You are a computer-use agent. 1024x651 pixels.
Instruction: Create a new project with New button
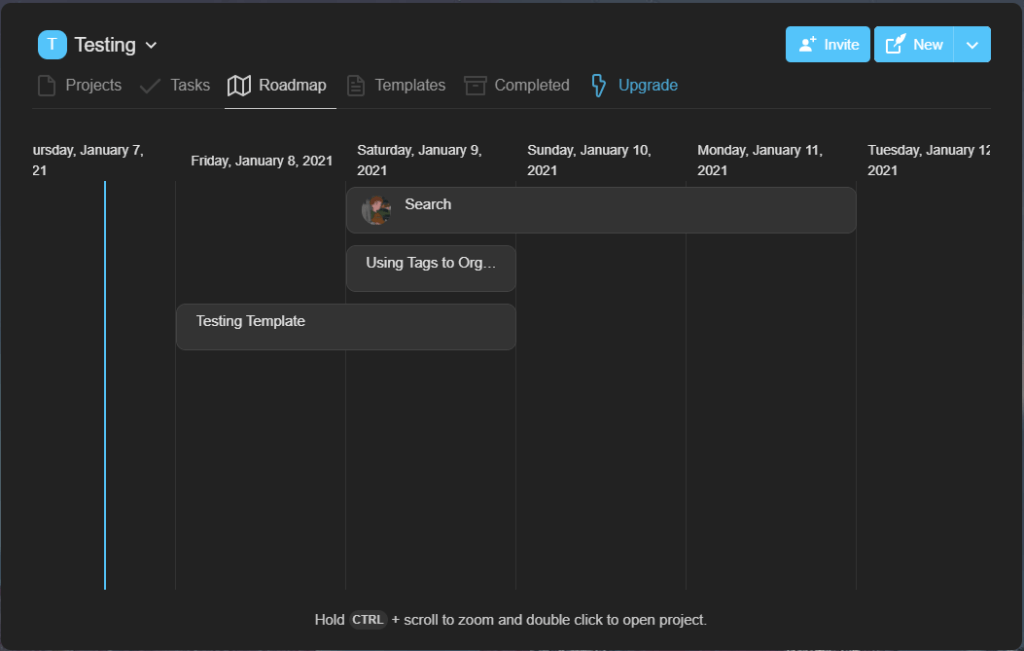[914, 45]
